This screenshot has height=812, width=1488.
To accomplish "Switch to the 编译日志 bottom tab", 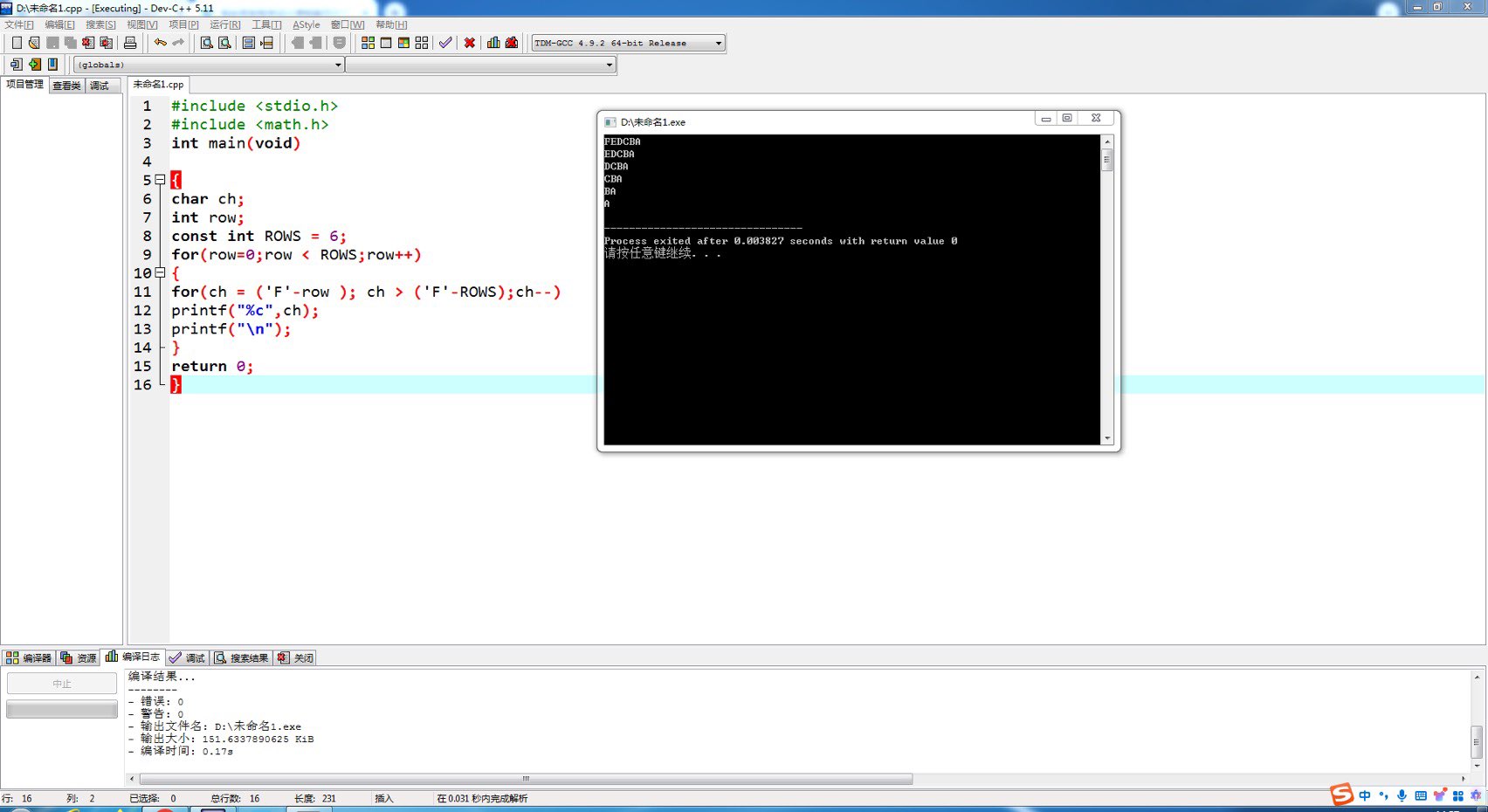I will [133, 657].
